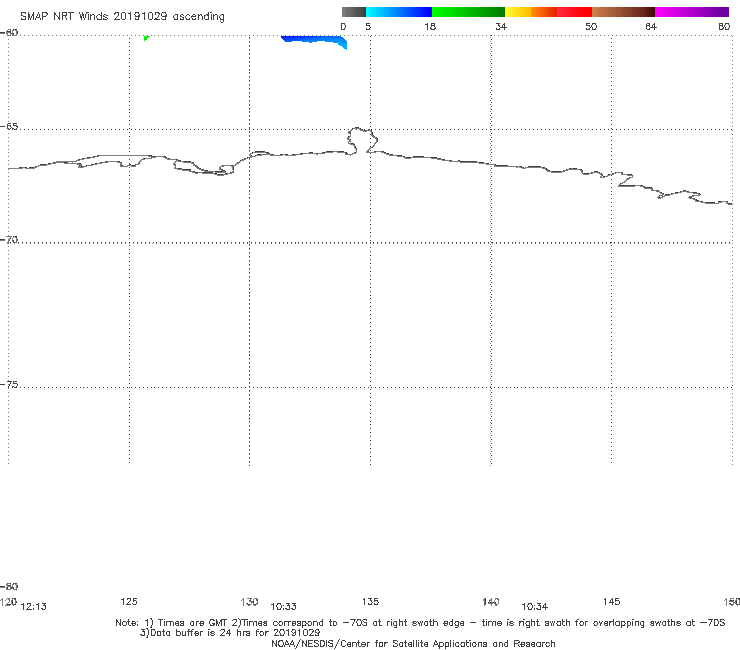This screenshot has height=650, width=740.
Task: Click the color bar label '34'
Action: [x=501, y=26]
